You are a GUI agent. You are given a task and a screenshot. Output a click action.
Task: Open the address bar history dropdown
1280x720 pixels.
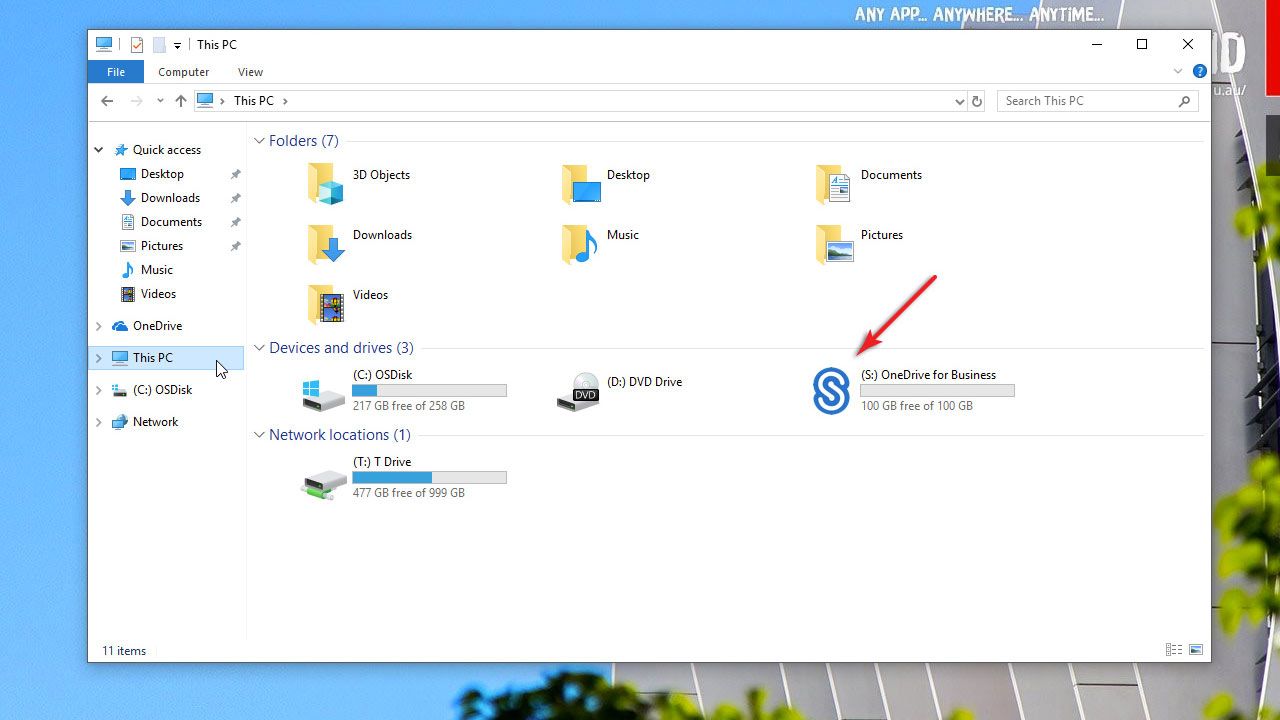(960, 101)
